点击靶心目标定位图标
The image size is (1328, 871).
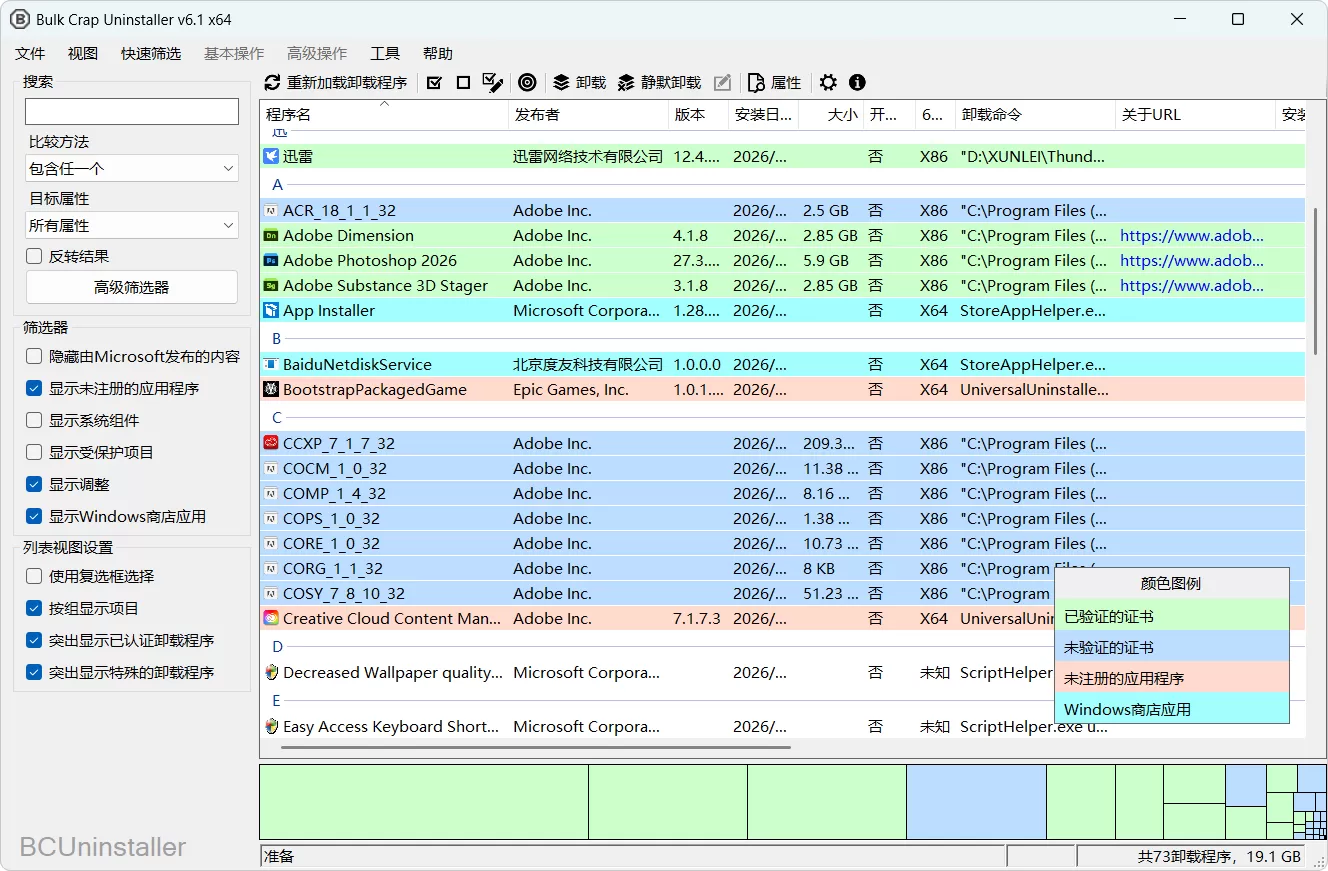528,83
